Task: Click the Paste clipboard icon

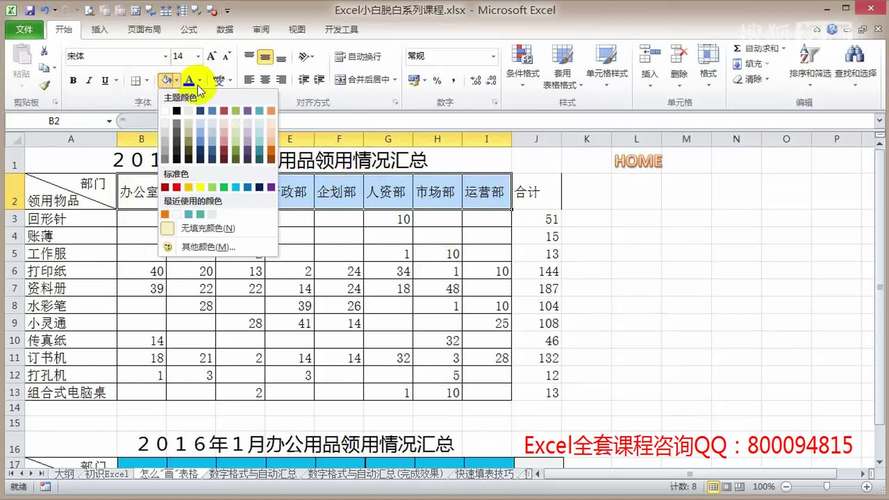Action: pyautogui.click(x=22, y=56)
